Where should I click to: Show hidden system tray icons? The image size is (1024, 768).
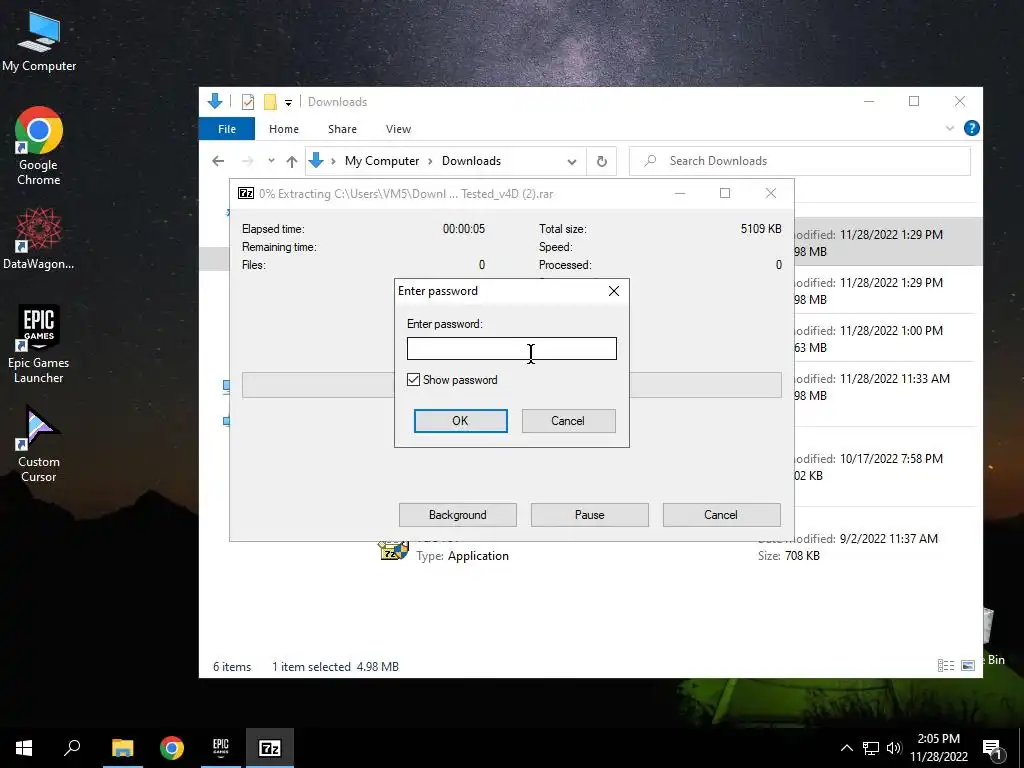click(x=846, y=748)
